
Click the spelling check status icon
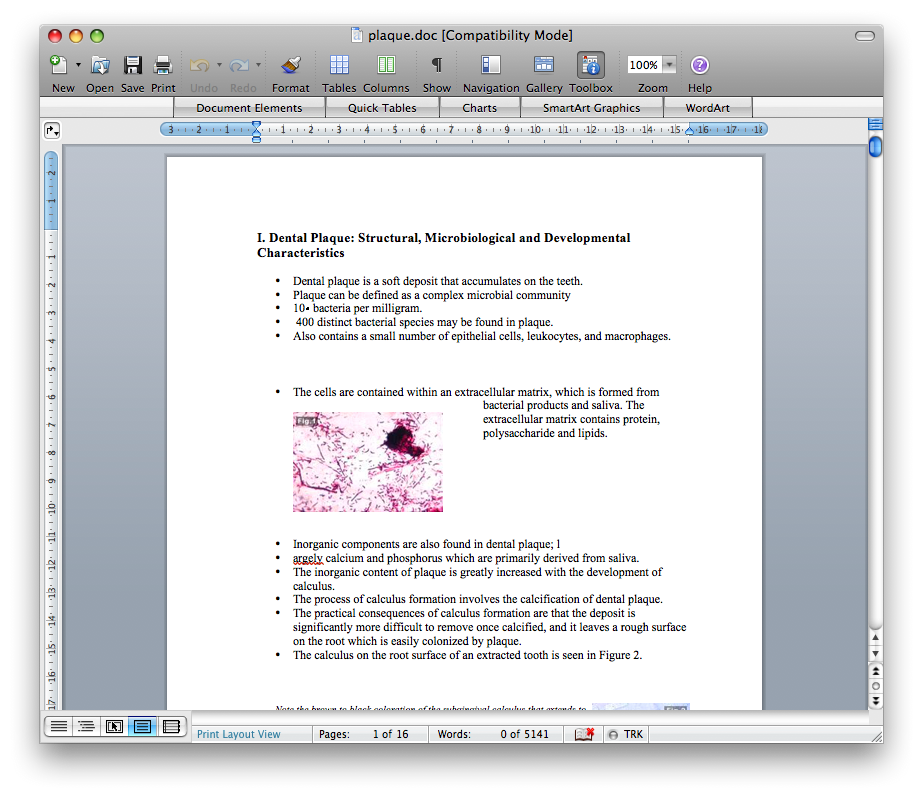point(585,734)
